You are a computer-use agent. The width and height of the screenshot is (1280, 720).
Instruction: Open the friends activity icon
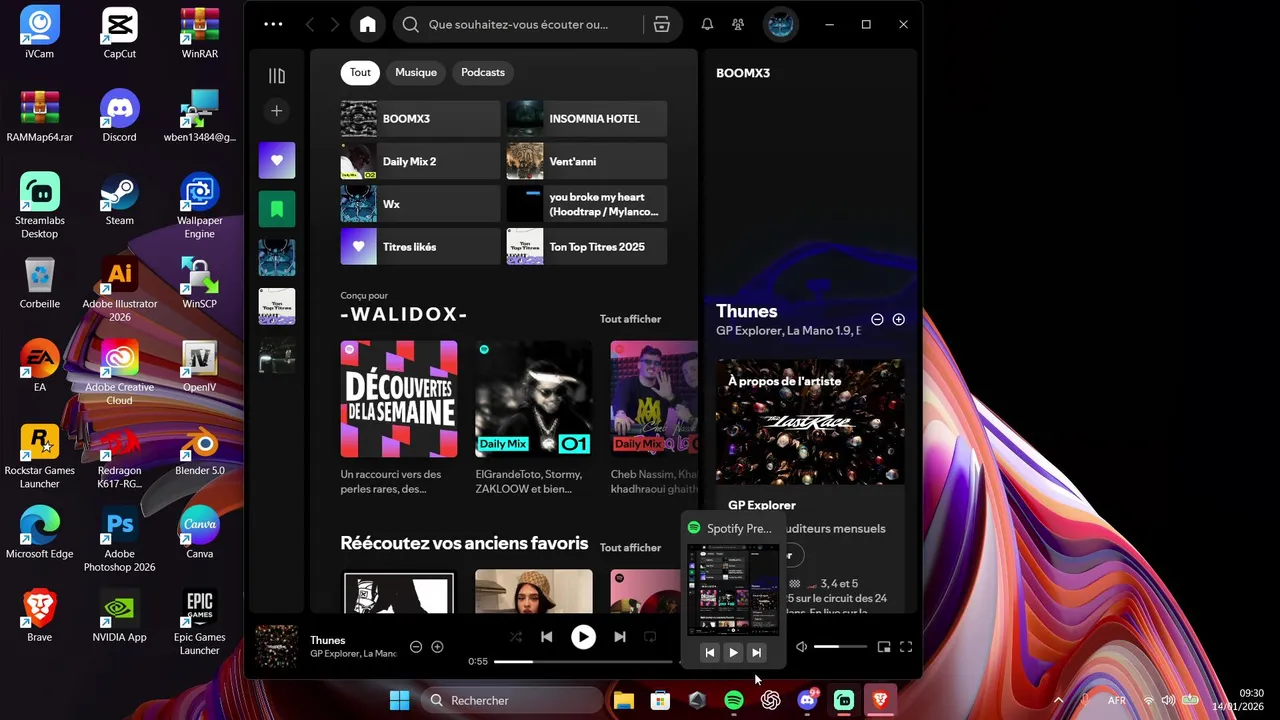point(738,24)
